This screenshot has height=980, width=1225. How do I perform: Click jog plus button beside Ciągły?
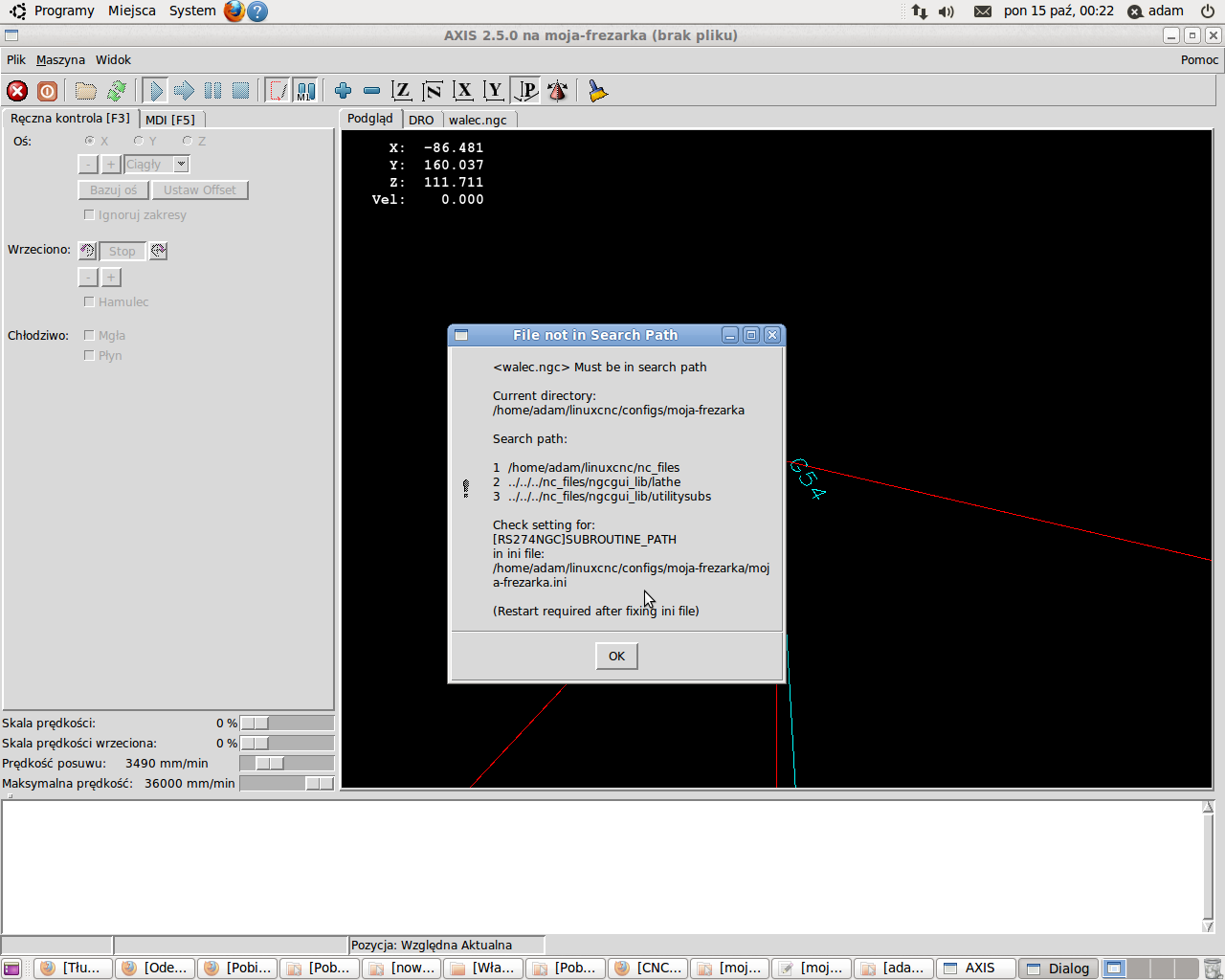click(111, 165)
